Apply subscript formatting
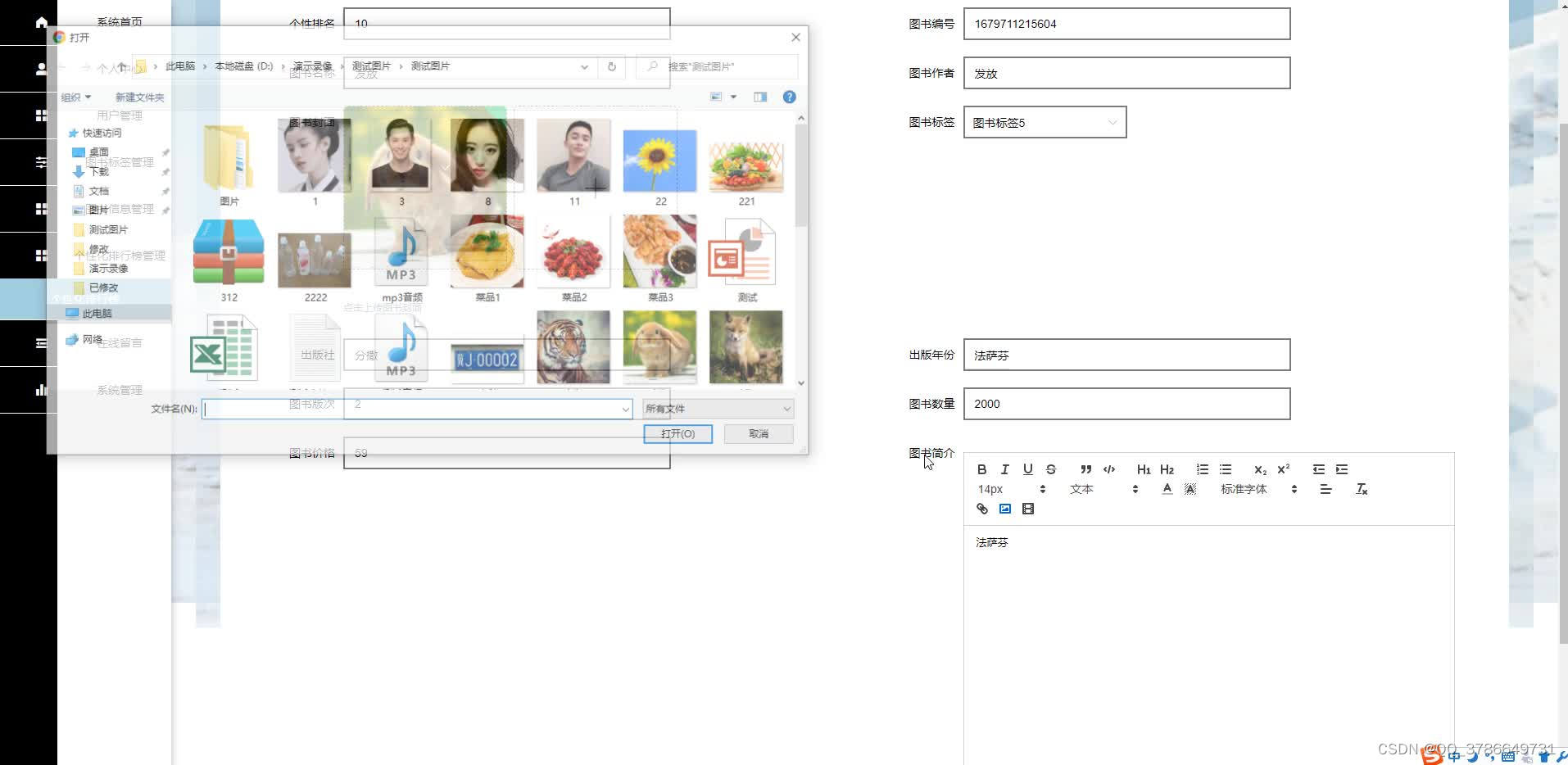 click(x=1260, y=469)
